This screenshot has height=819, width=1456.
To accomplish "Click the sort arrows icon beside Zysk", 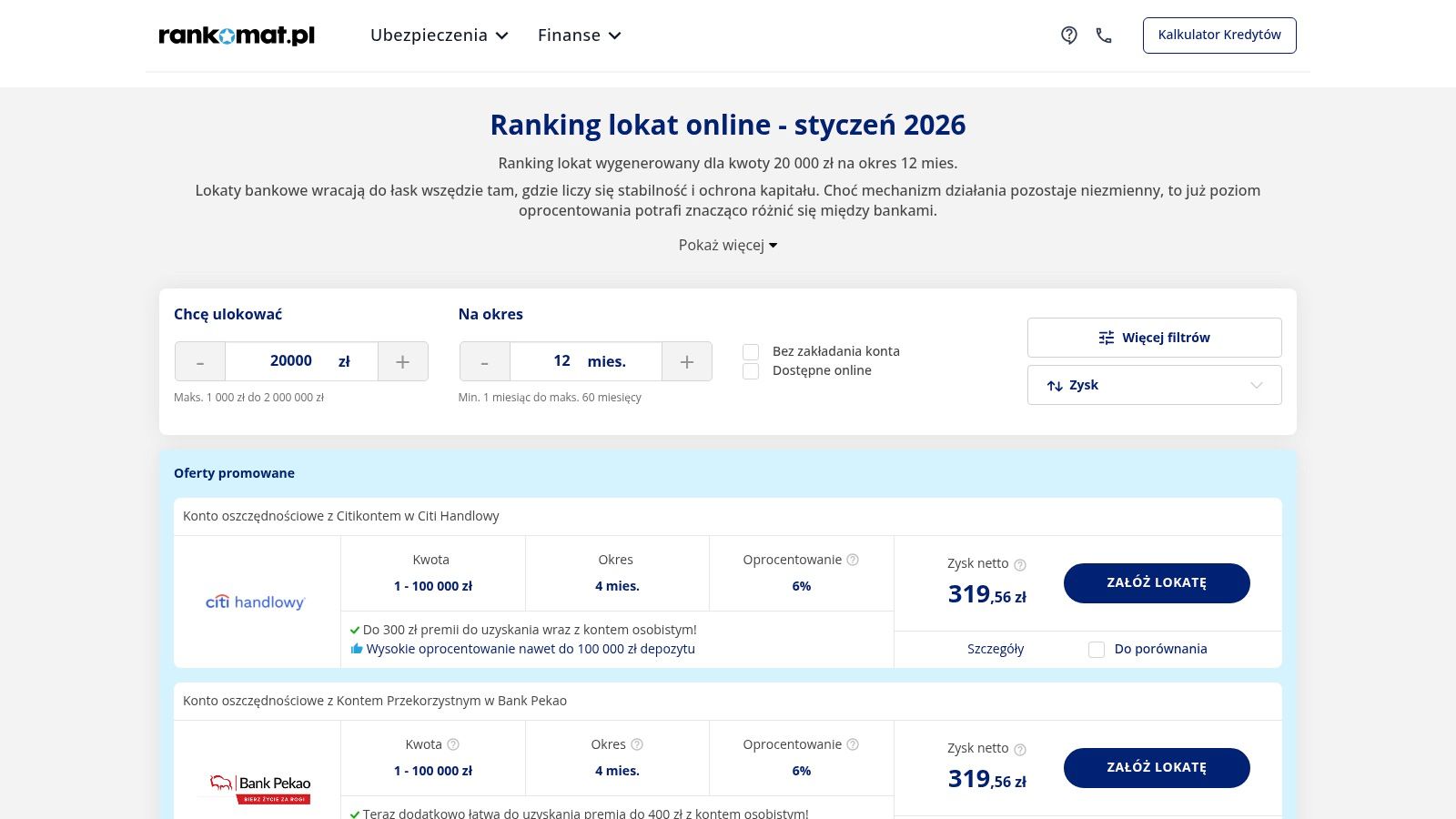I will coord(1055,386).
